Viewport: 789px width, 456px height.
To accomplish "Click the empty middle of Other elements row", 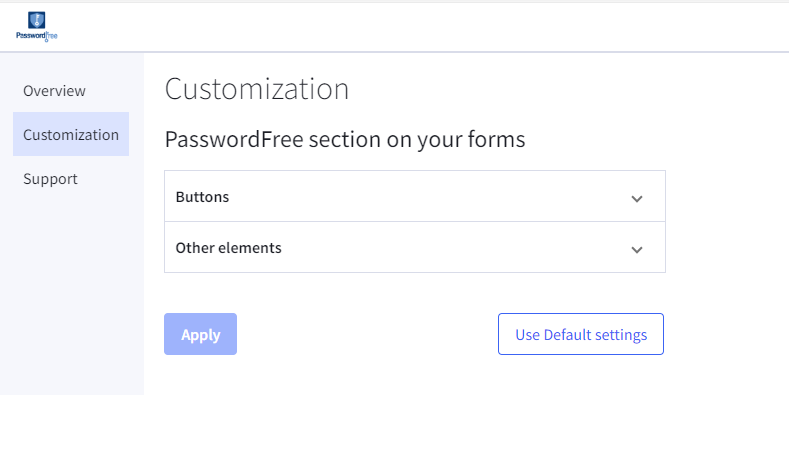I will (440, 248).
